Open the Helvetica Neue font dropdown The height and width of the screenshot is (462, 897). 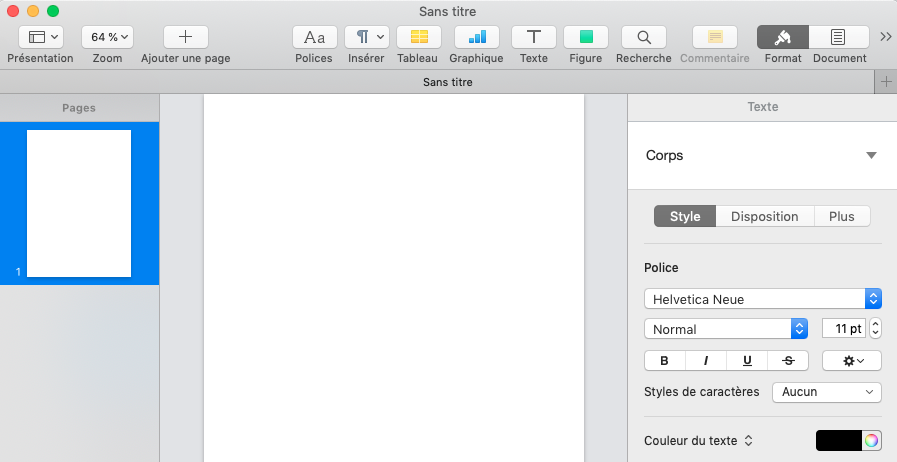coord(762,299)
